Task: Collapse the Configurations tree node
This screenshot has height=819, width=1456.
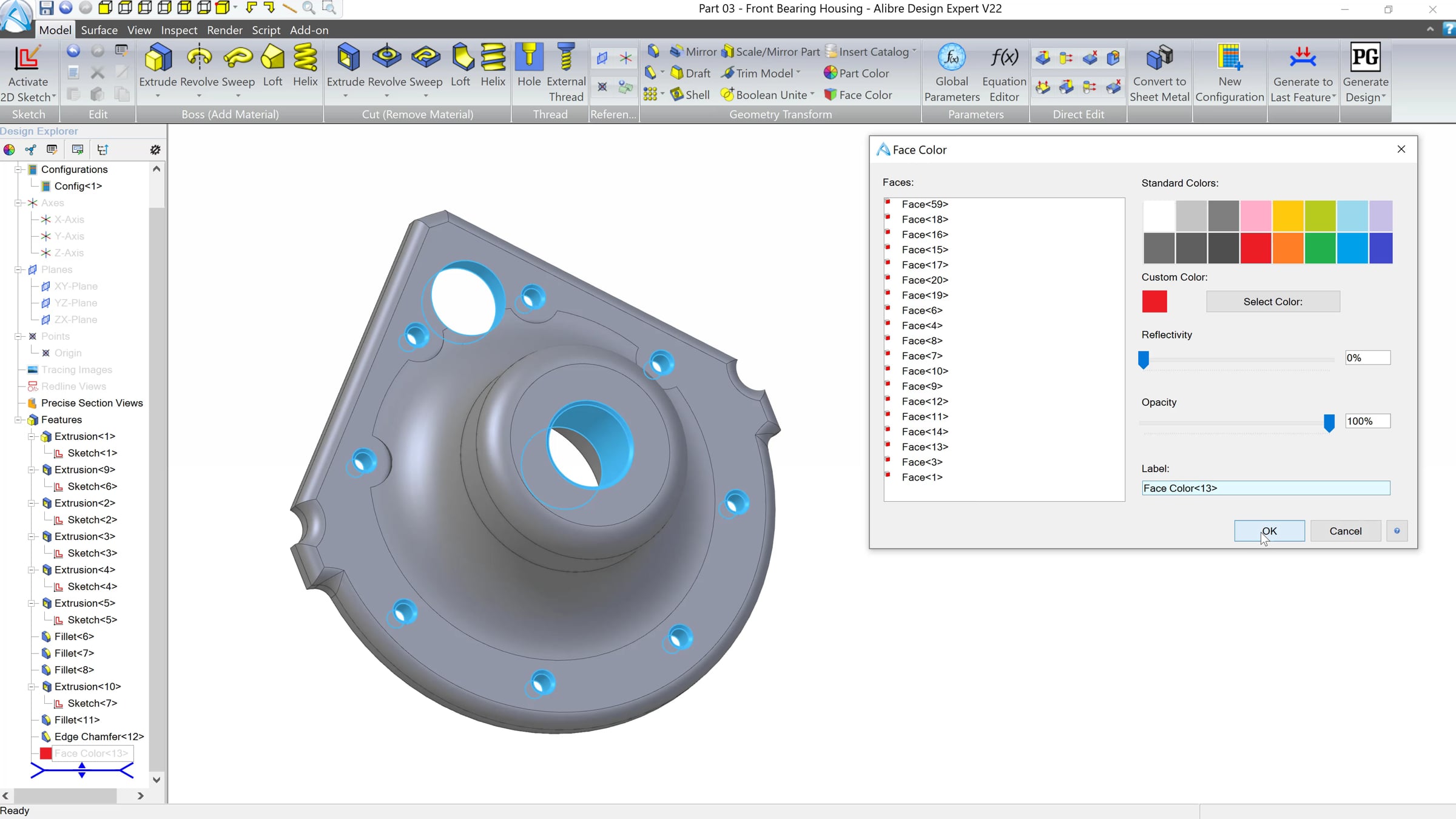Action: pos(18,169)
